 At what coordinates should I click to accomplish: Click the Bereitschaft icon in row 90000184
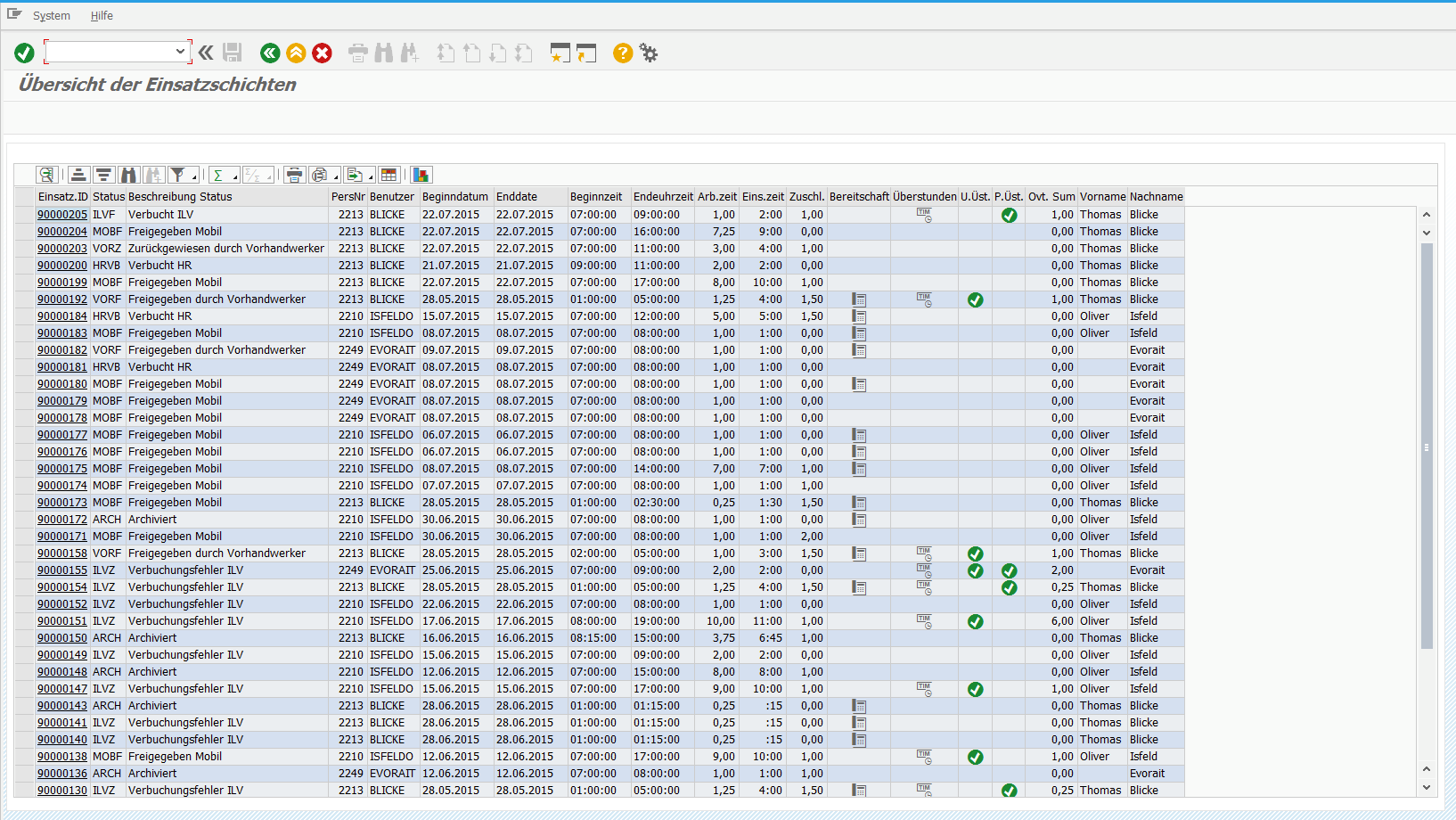point(859,316)
